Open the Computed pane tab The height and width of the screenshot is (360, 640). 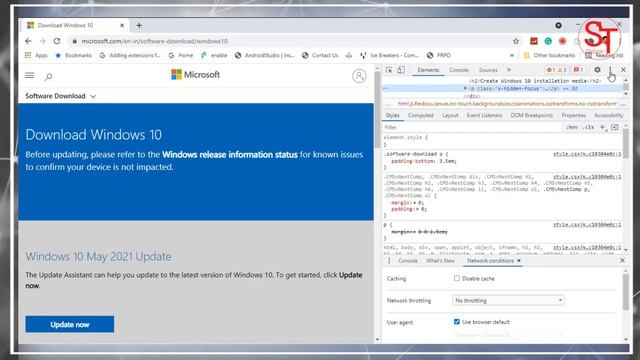coord(421,116)
